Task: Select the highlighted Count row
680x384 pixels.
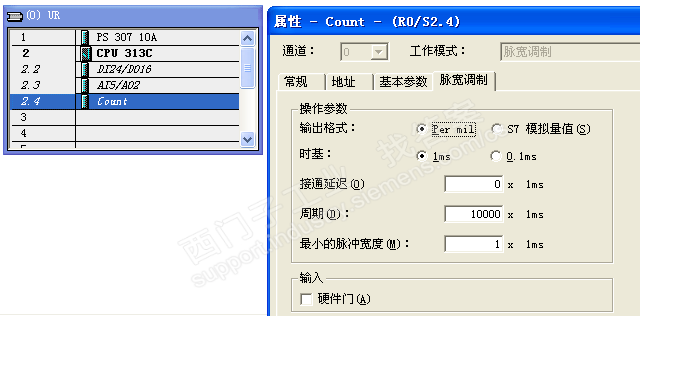Action: click(125, 102)
